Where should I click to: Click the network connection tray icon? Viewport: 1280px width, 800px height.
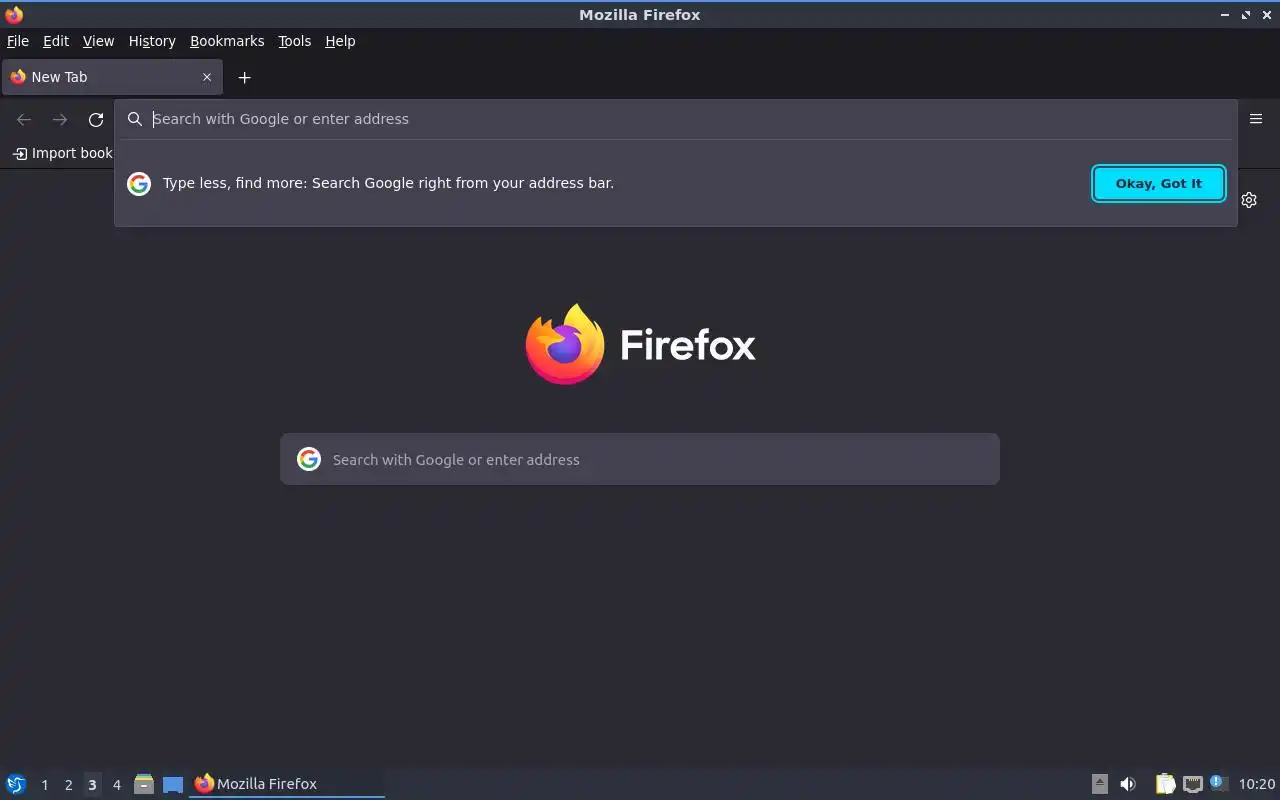click(x=1193, y=784)
